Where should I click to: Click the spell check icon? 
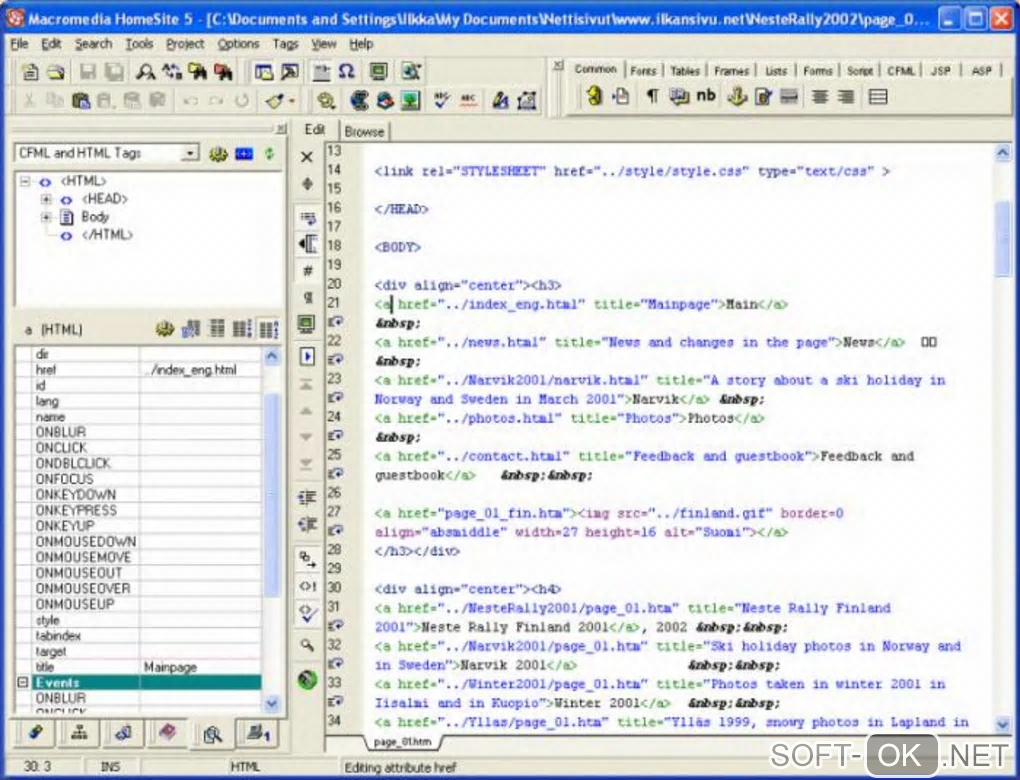441,100
